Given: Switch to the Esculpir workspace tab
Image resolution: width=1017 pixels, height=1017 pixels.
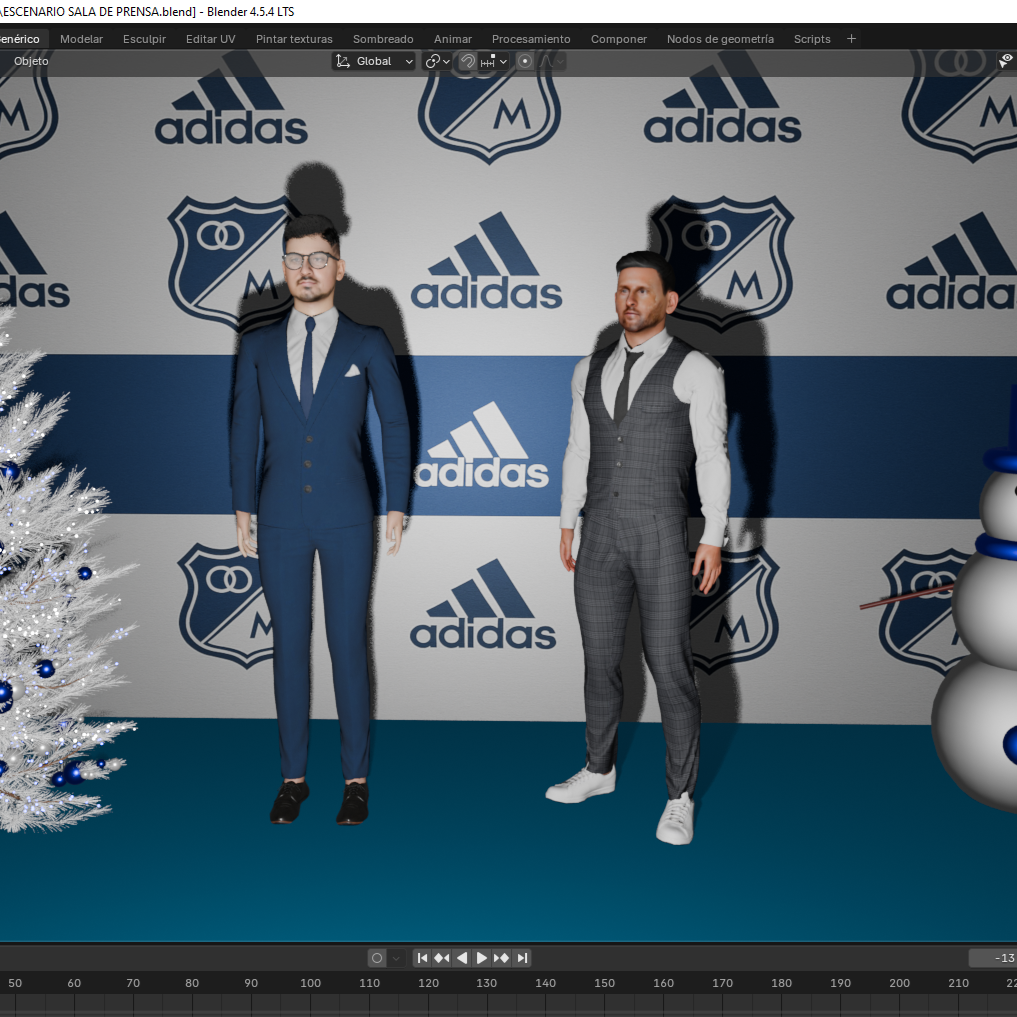Looking at the screenshot, I should (145, 39).
